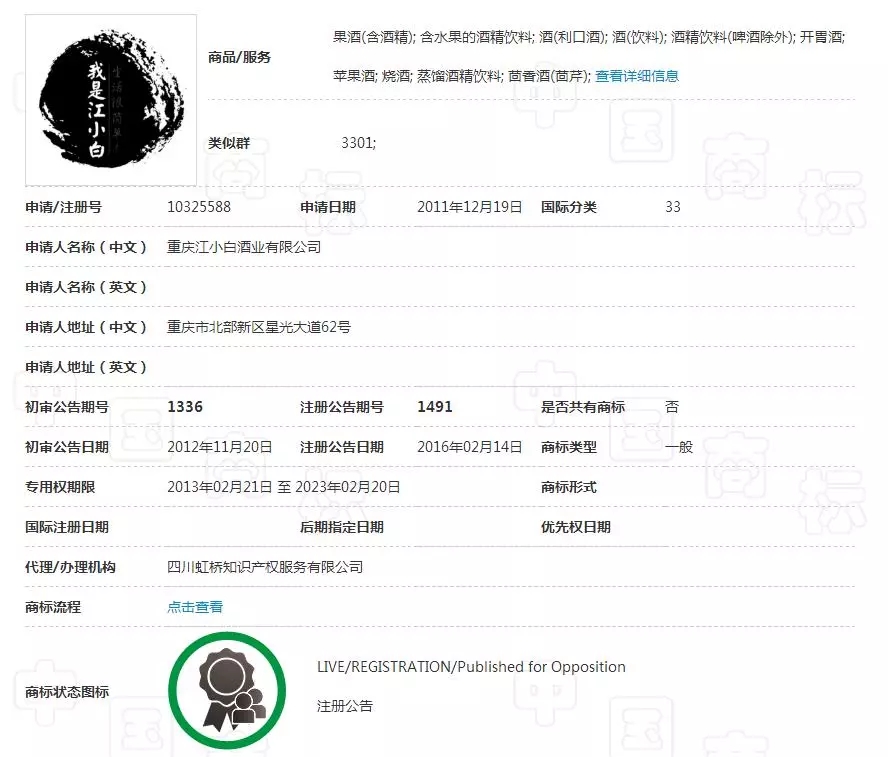Select the registration number 10325588
This screenshot has width=888, height=757.
(x=199, y=207)
